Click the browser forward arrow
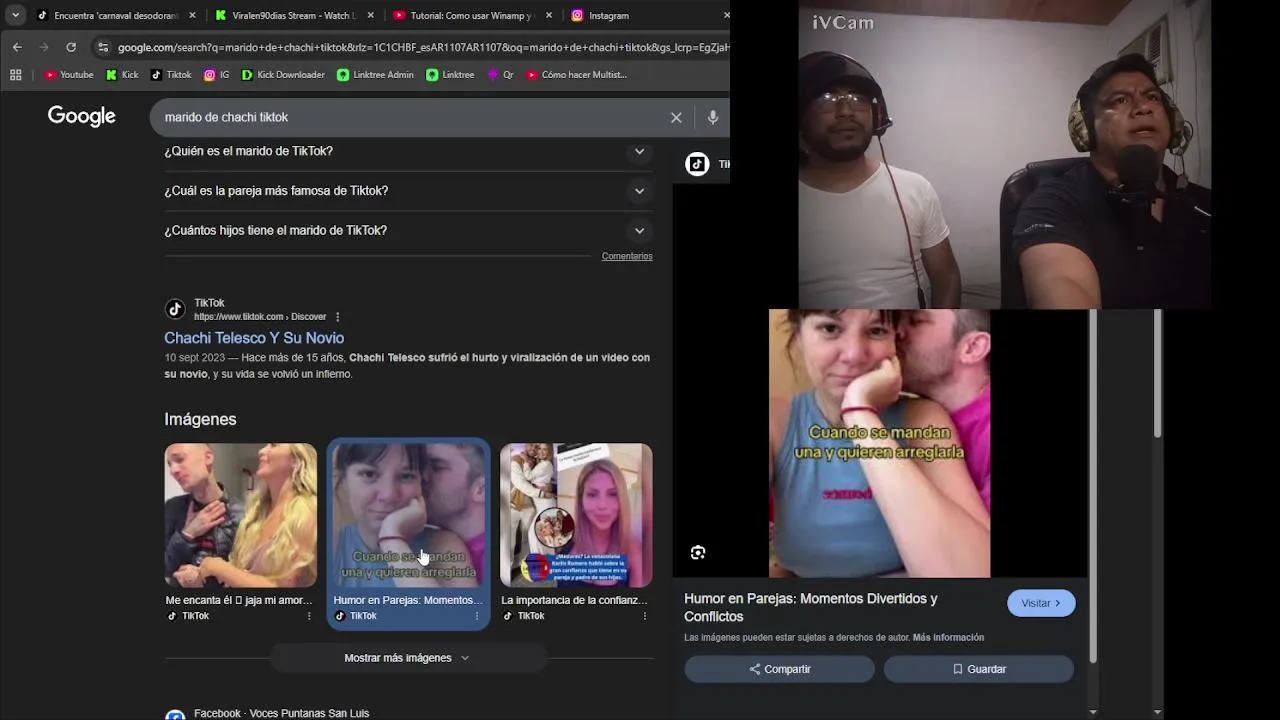The image size is (1280, 720). coord(44,47)
